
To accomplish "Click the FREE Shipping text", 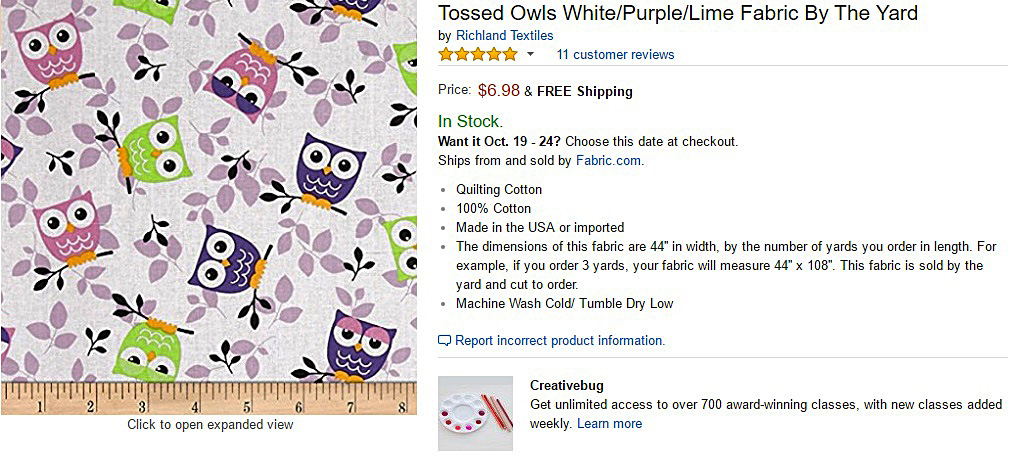I will click(x=584, y=91).
